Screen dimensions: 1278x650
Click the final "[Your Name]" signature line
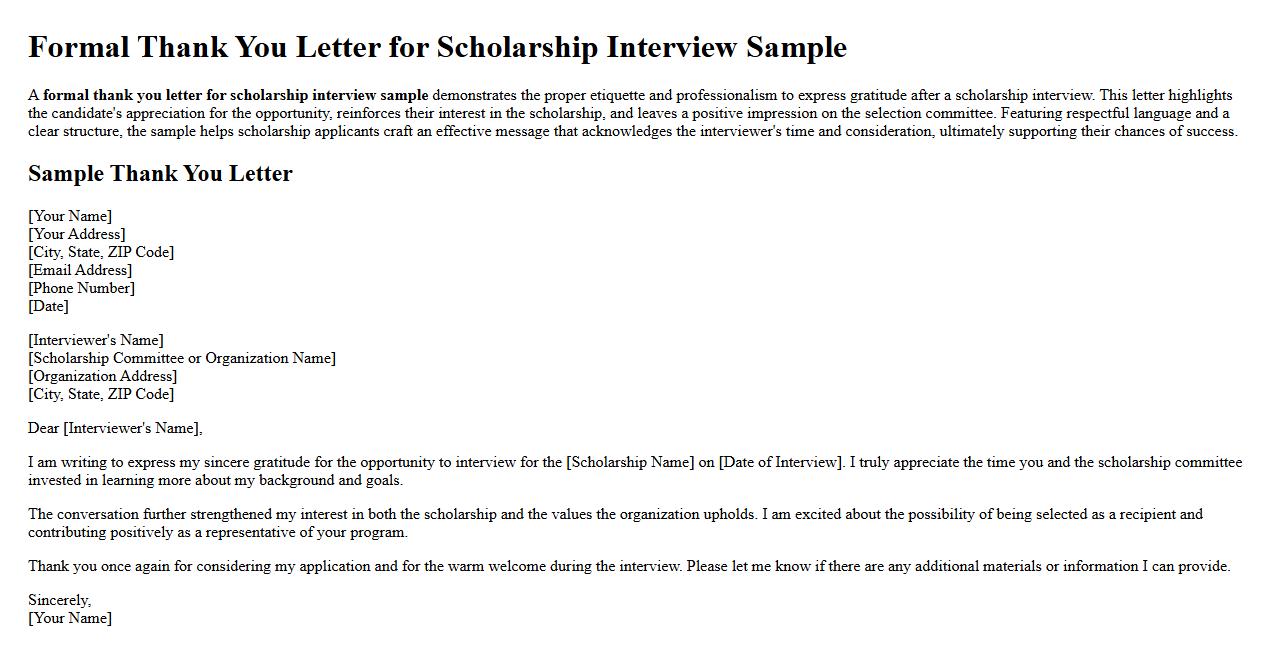pos(70,618)
